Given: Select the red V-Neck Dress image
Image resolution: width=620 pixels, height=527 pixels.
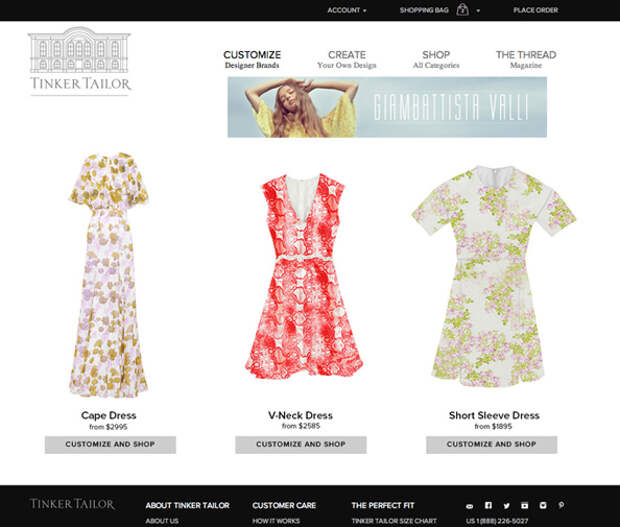Looking at the screenshot, I should pos(303,275).
